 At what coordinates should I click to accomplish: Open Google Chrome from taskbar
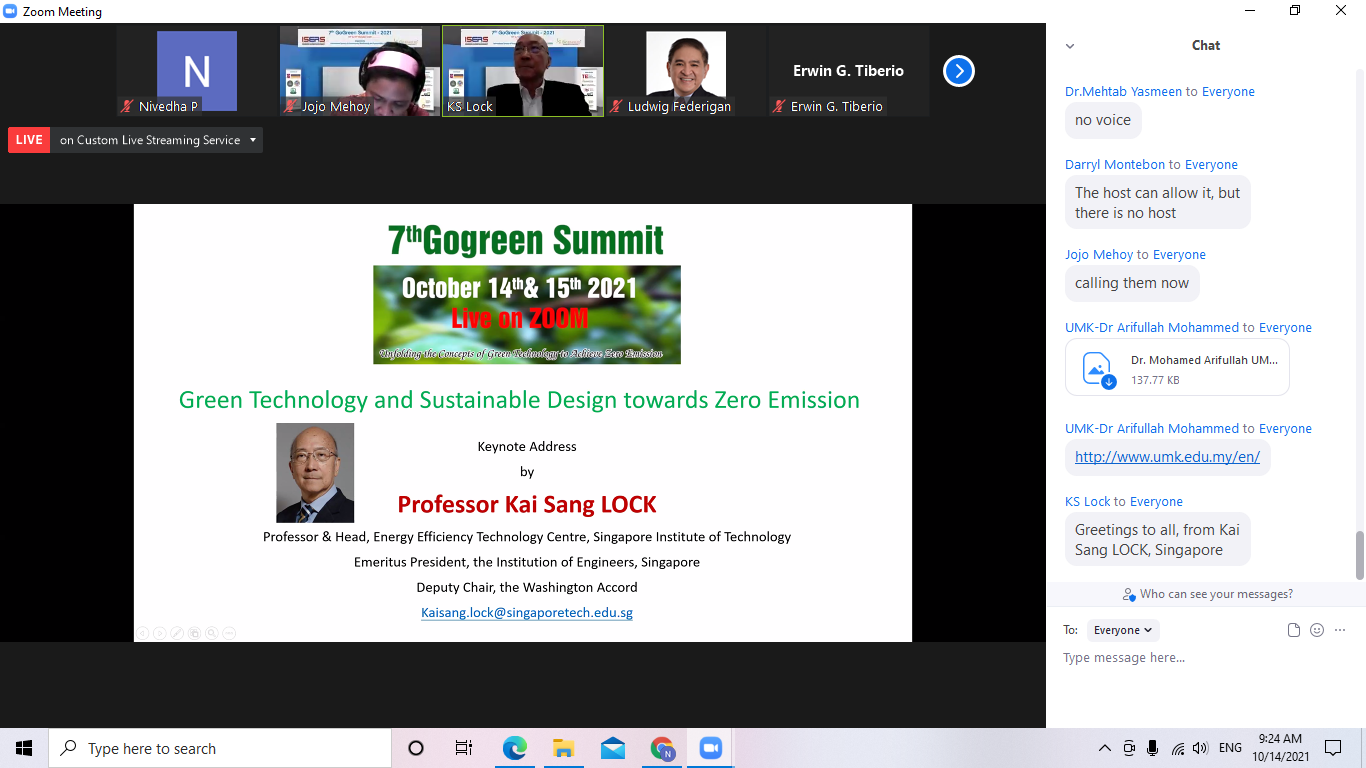[x=662, y=748]
